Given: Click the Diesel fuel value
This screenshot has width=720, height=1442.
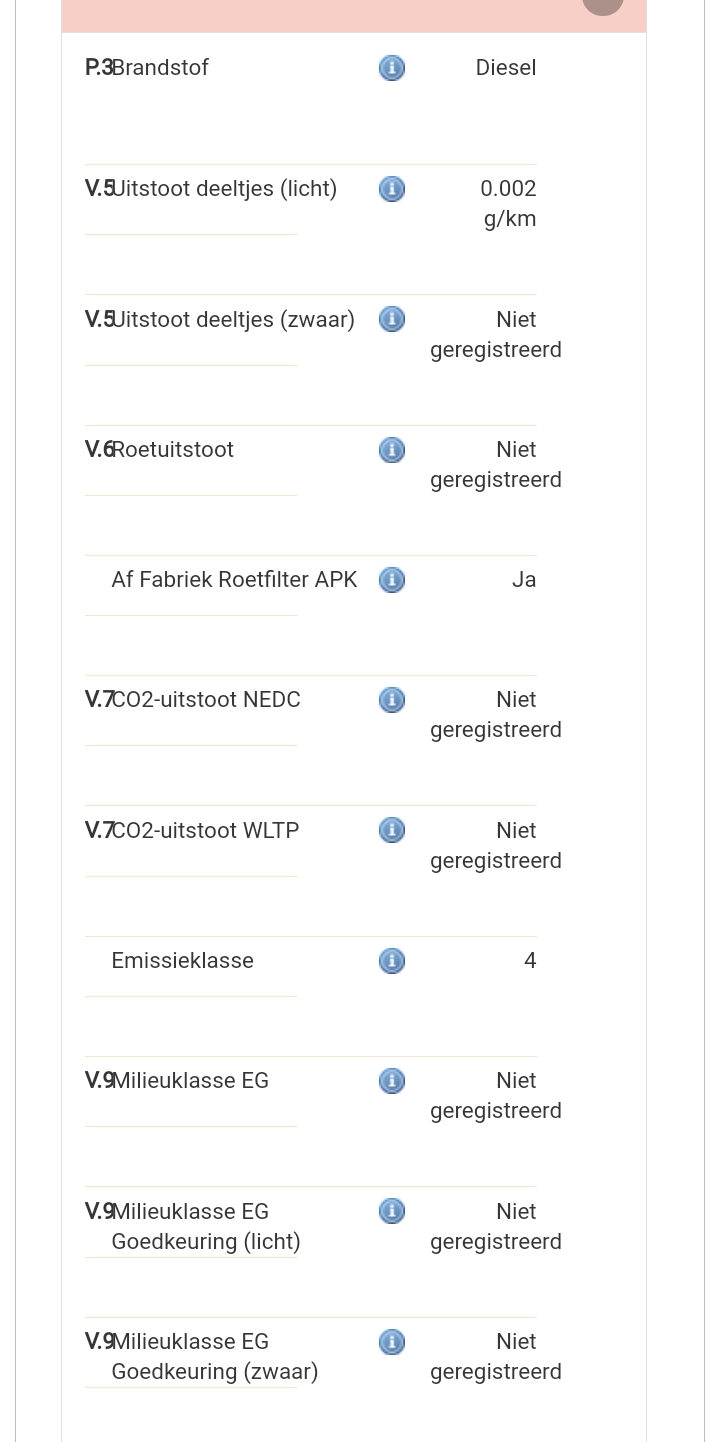Looking at the screenshot, I should [506, 68].
